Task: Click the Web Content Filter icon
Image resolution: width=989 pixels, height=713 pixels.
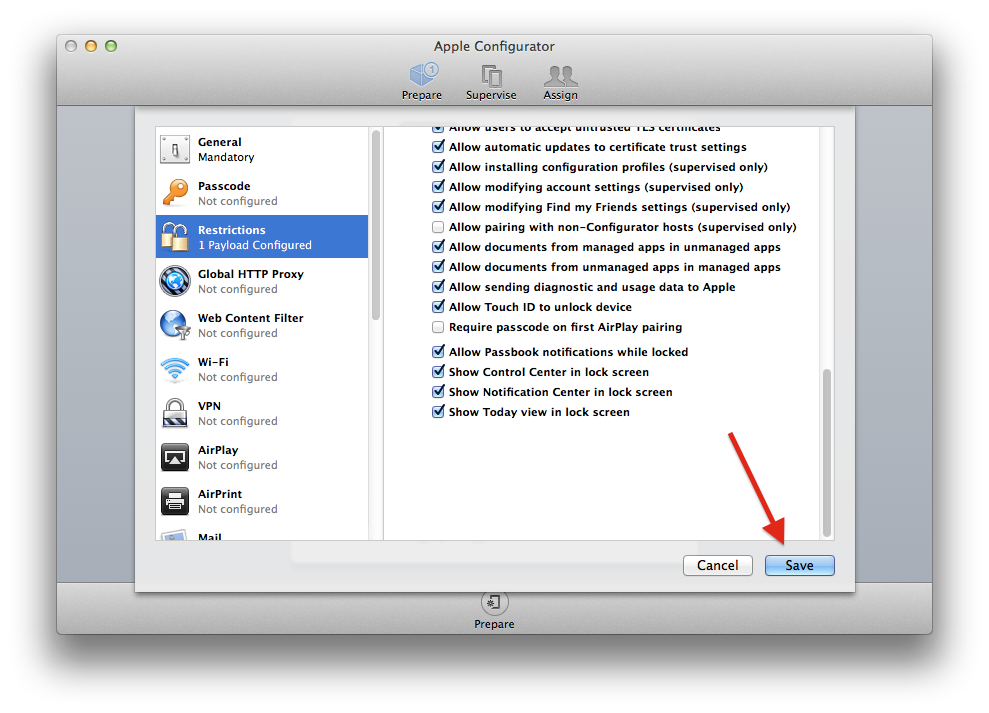Action: pos(175,325)
